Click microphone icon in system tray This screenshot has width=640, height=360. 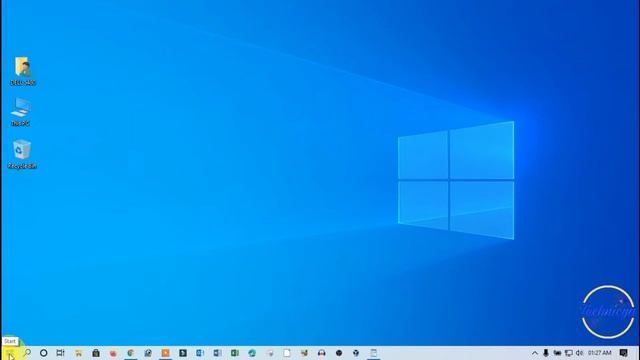[546, 353]
